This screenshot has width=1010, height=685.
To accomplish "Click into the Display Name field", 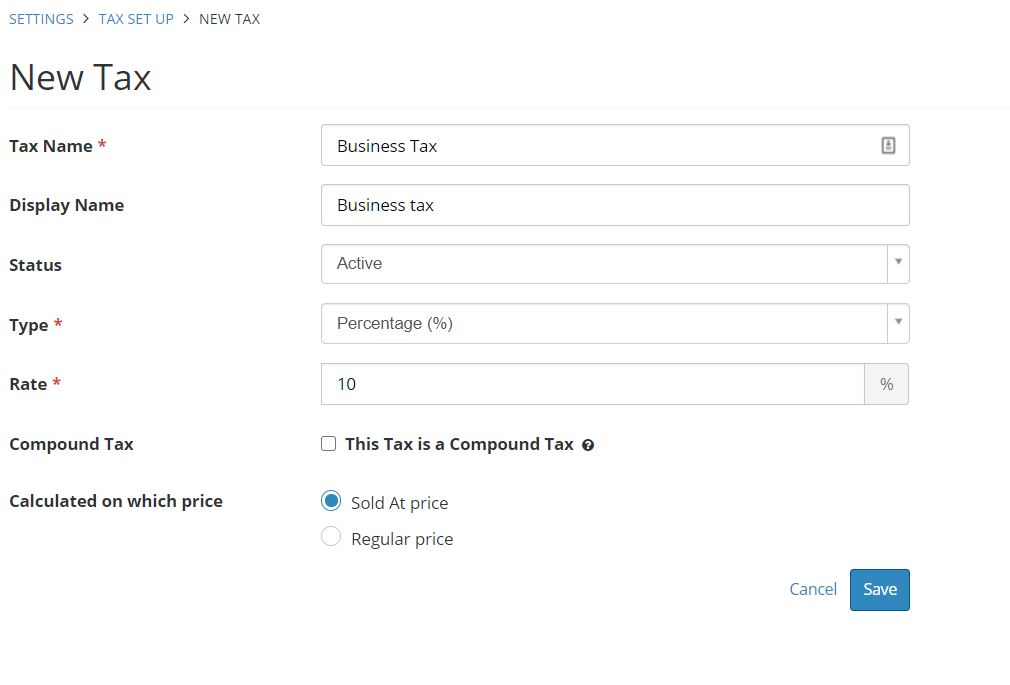I will point(614,205).
